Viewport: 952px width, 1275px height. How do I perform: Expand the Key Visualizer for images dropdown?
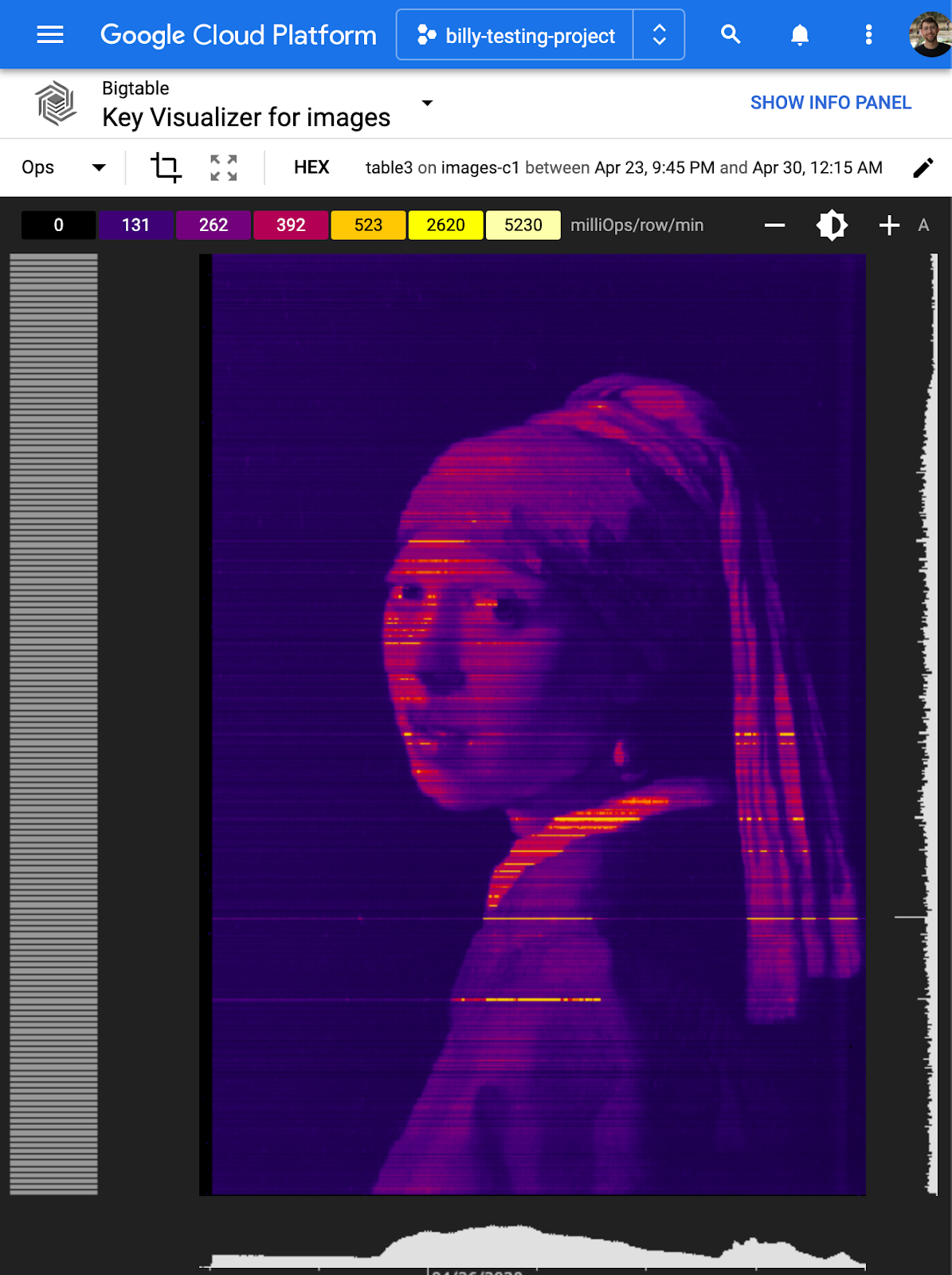(427, 103)
